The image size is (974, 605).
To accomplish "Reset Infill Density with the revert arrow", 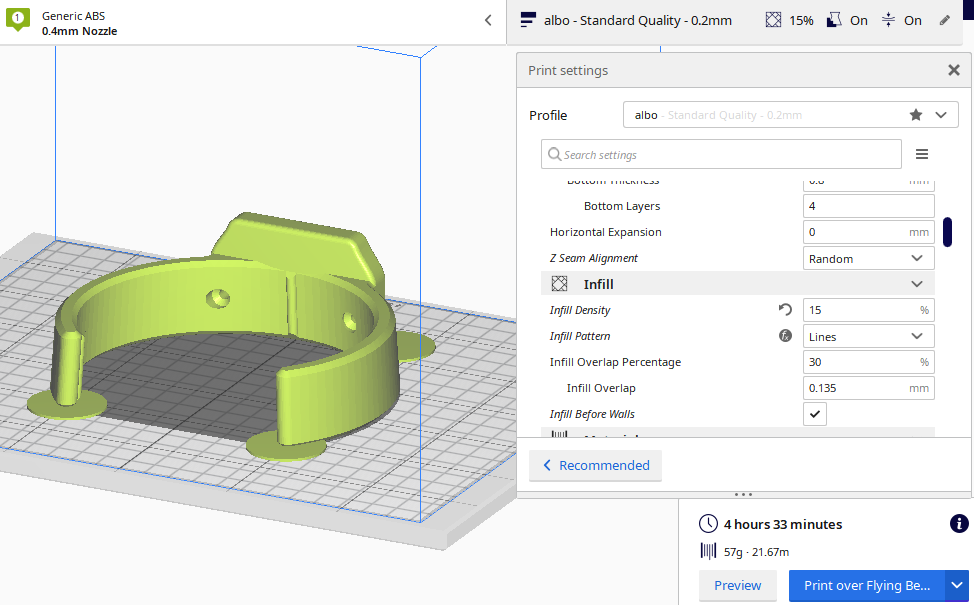I will (x=785, y=310).
